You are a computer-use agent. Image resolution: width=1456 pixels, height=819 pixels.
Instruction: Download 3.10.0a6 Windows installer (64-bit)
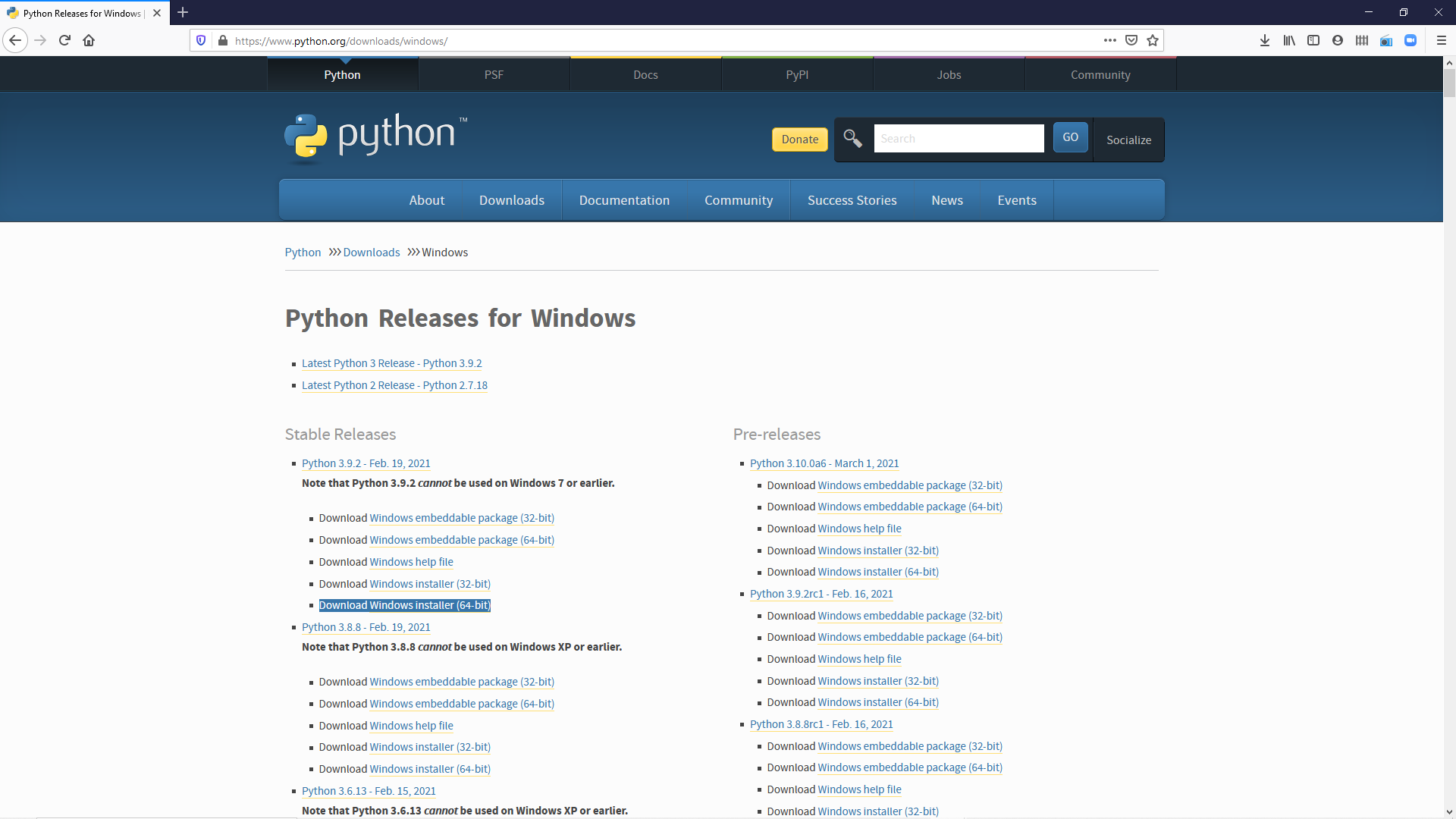pos(878,572)
